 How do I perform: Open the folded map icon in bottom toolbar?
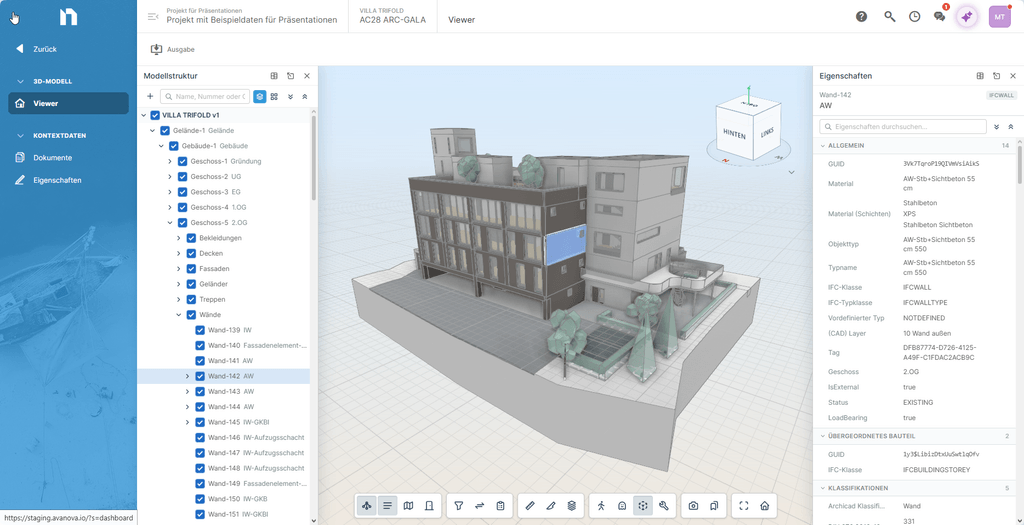click(408, 505)
